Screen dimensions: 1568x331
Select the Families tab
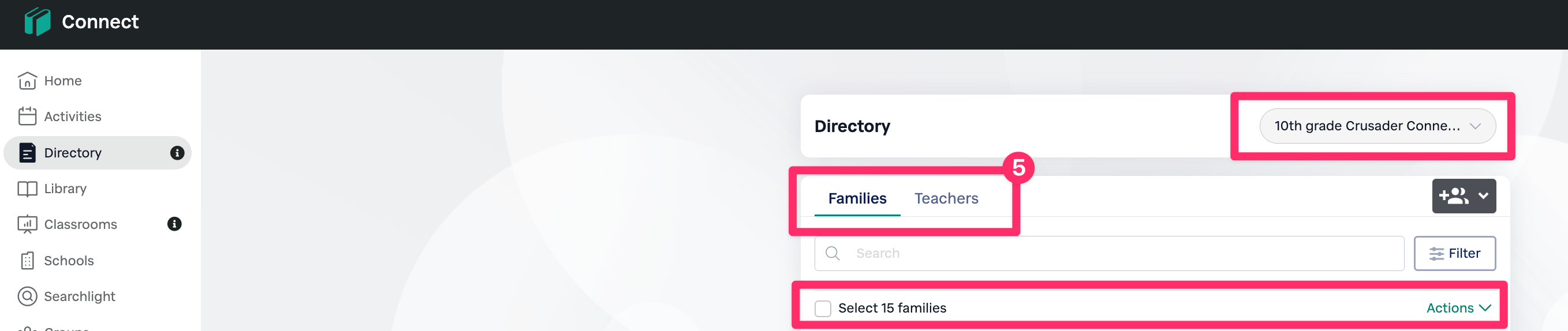click(857, 198)
